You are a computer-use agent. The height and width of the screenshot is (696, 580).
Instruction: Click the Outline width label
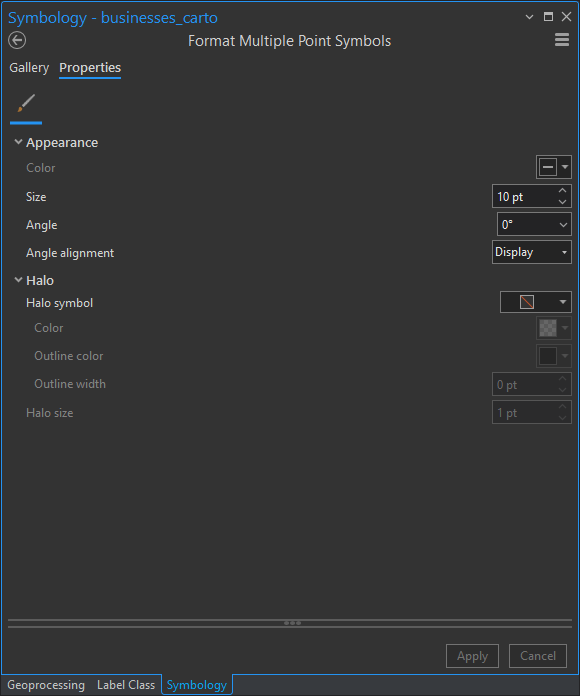point(70,384)
